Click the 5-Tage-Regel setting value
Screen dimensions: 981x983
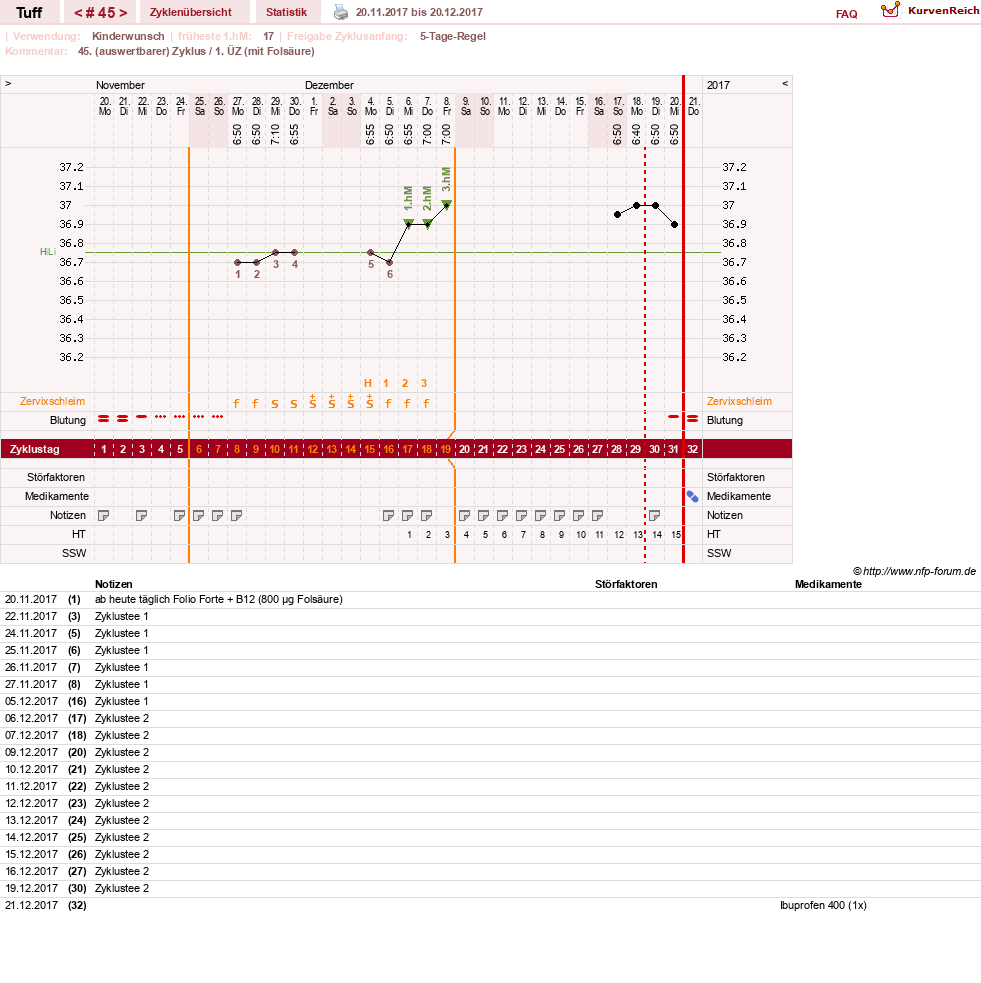(453, 36)
